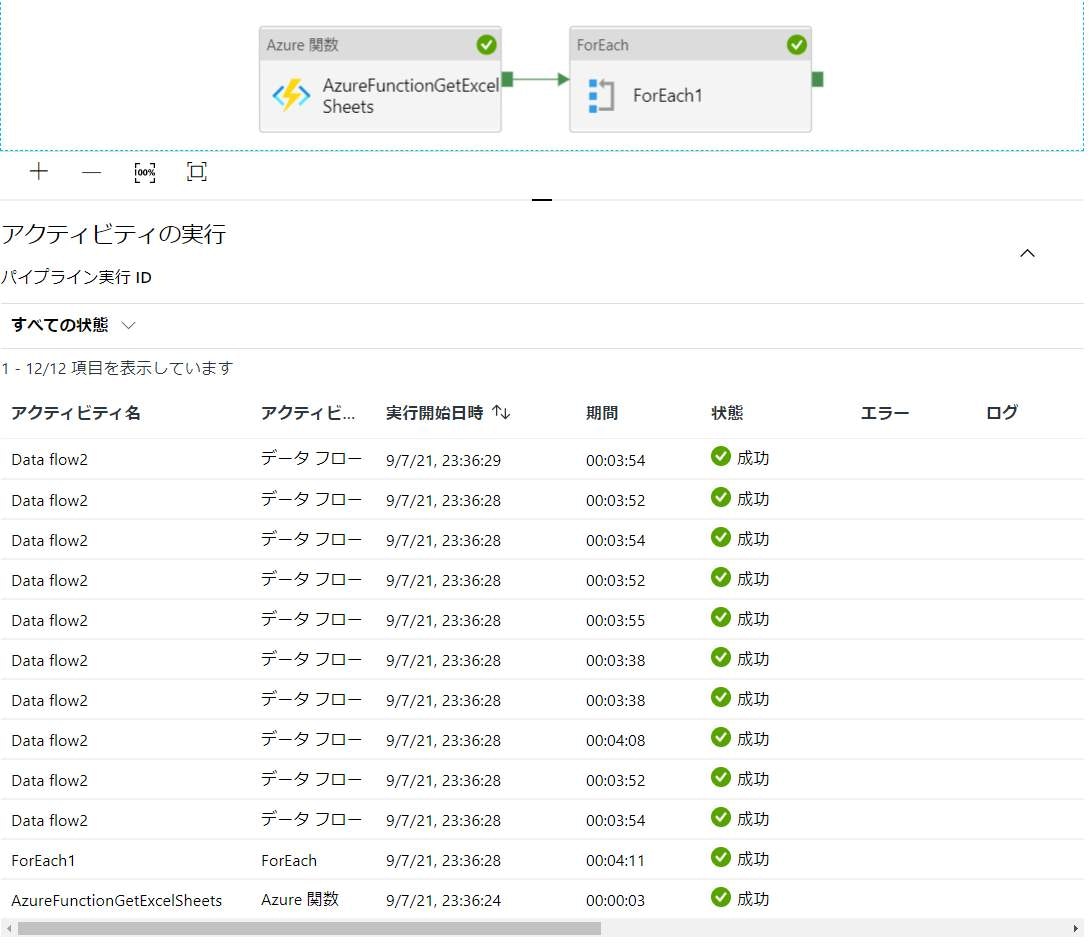This screenshot has height=943, width=1090.
Task: Sort by 実行開始日時 using arrows icon
Action: tap(501, 413)
